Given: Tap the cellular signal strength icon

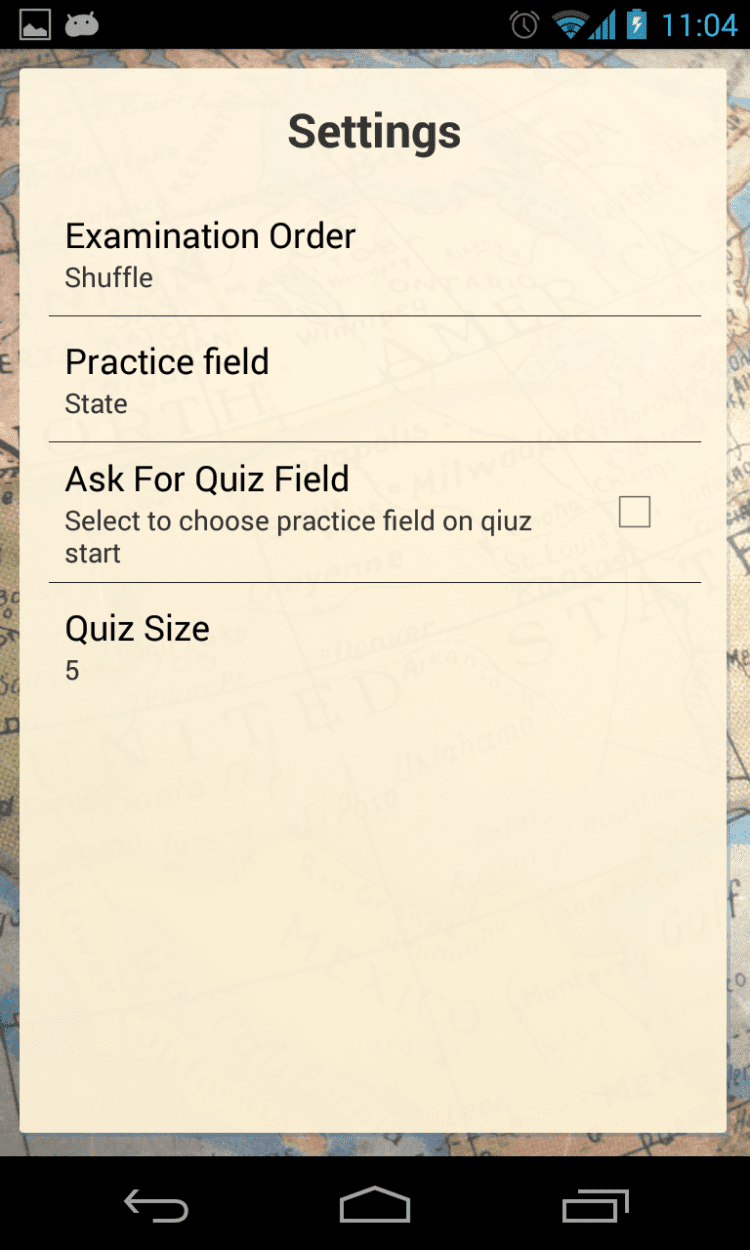Looking at the screenshot, I should point(603,25).
